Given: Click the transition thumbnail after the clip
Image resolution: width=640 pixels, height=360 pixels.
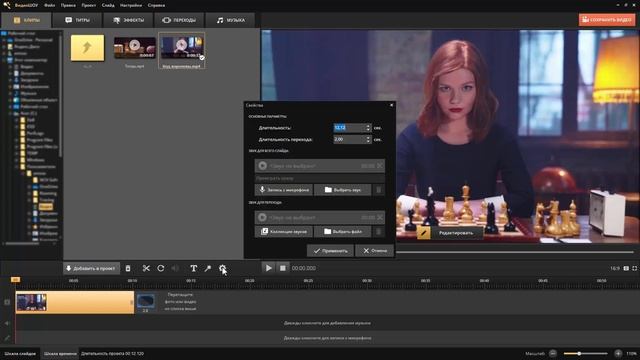Looking at the screenshot, I should (146, 301).
